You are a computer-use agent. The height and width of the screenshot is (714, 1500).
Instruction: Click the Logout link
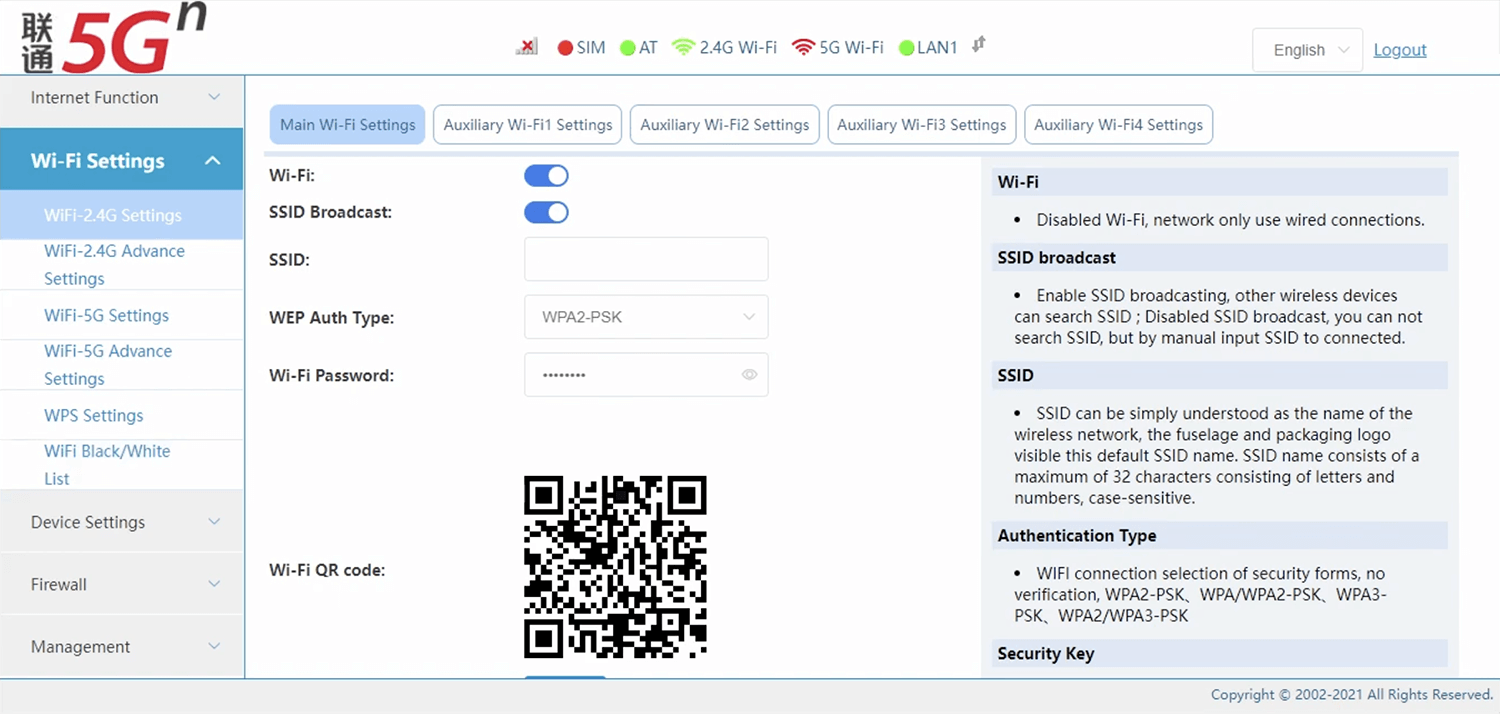1399,50
